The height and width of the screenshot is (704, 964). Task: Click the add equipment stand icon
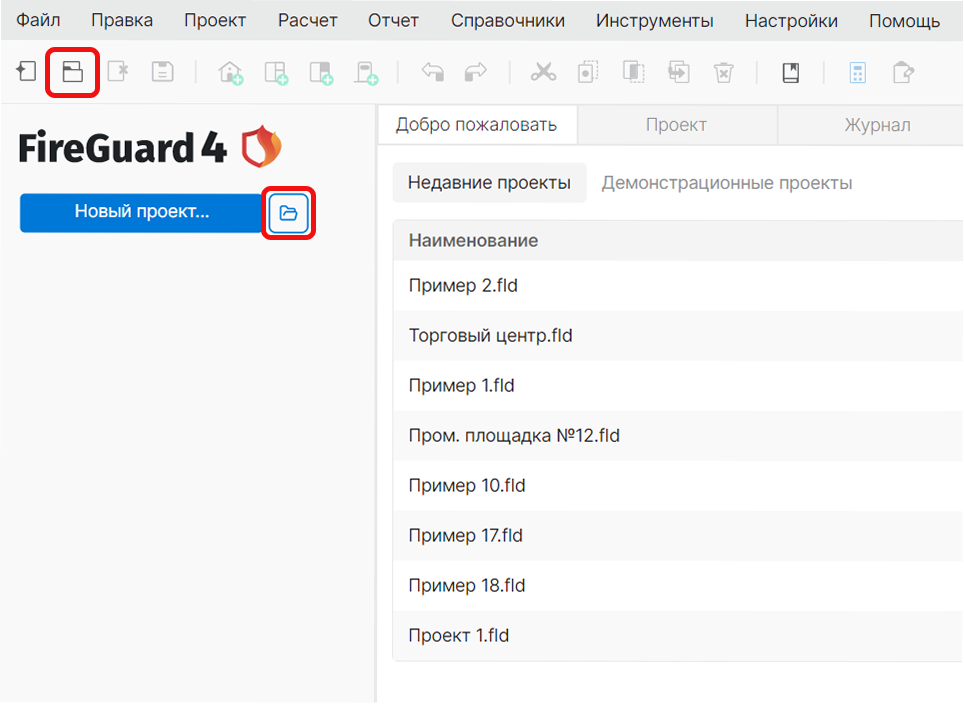click(366, 73)
